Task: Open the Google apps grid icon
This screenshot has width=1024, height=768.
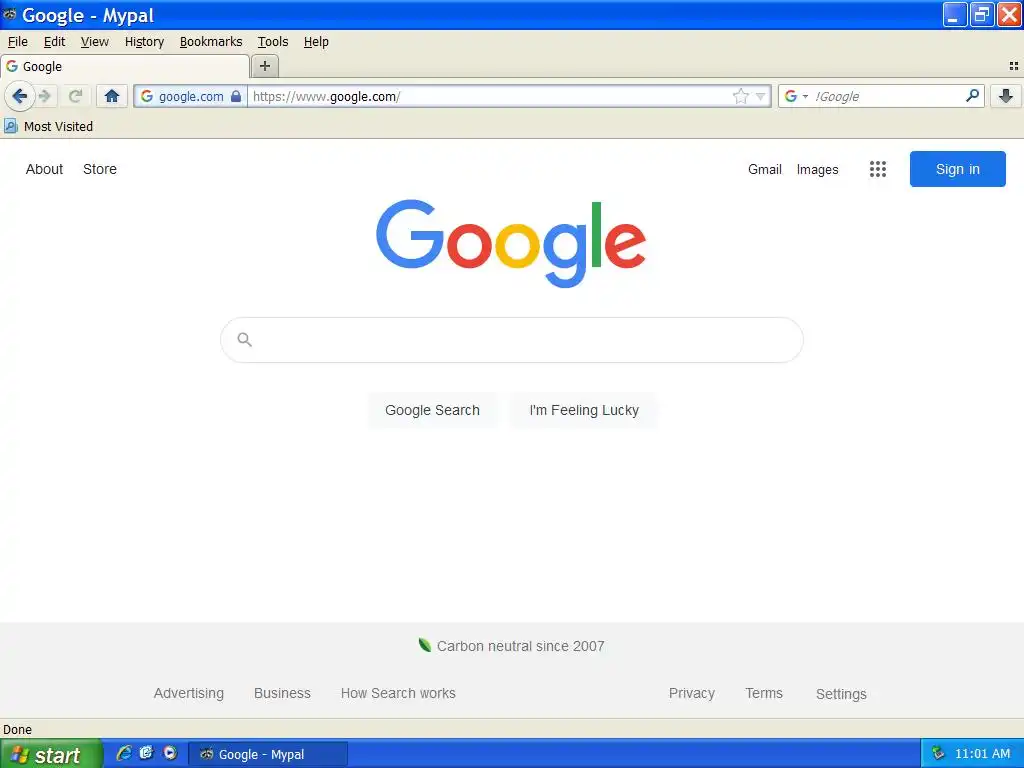Action: click(878, 169)
